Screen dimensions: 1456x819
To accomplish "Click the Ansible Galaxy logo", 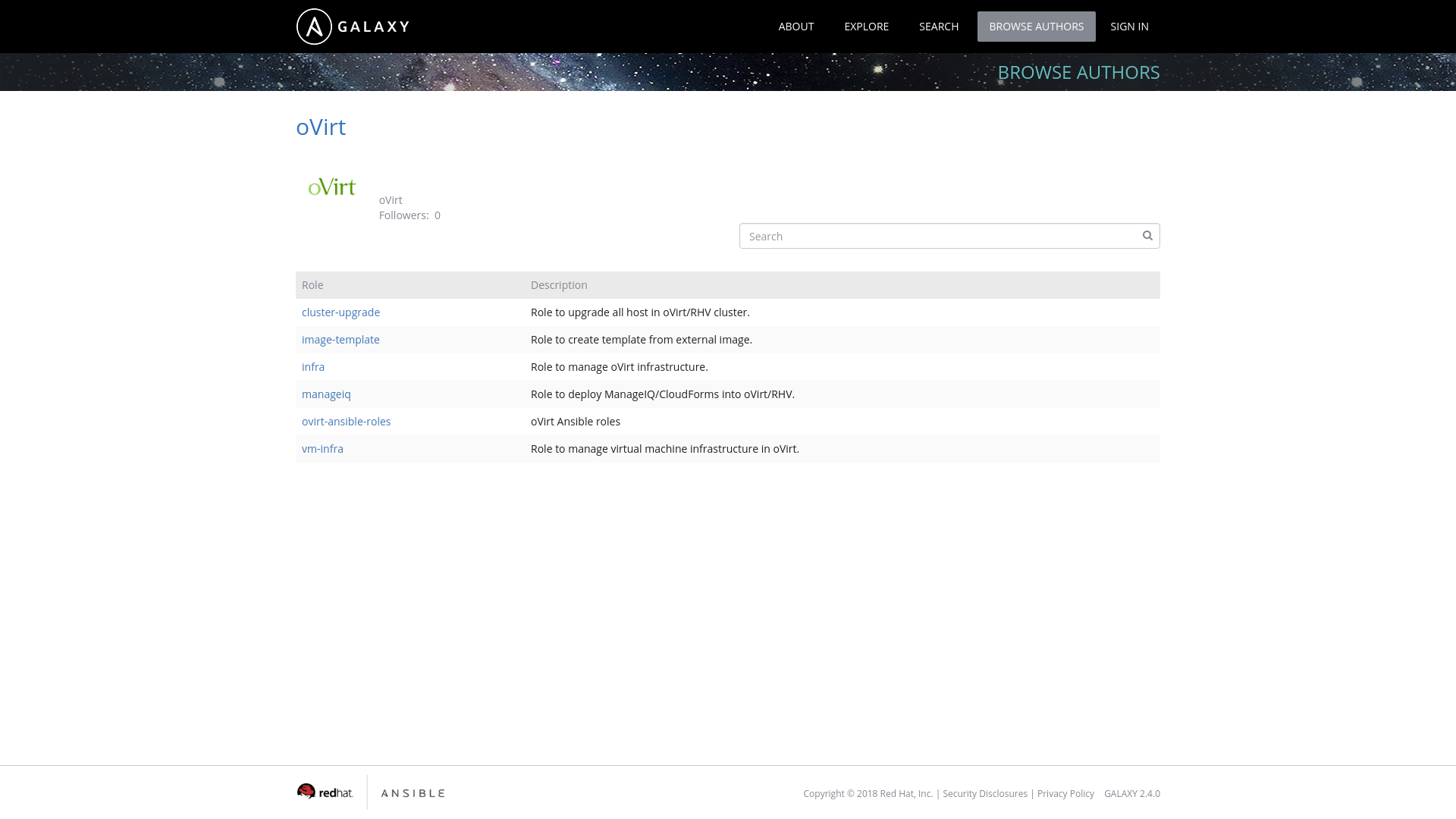I will 353,27.
